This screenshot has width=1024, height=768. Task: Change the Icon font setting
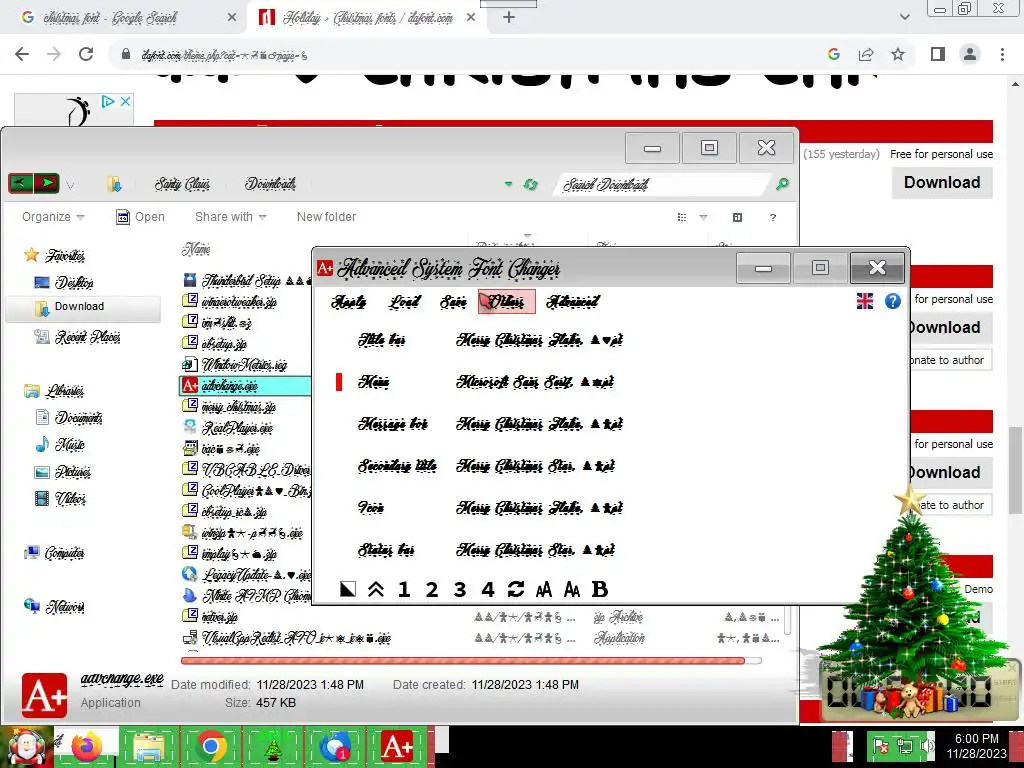click(539, 507)
